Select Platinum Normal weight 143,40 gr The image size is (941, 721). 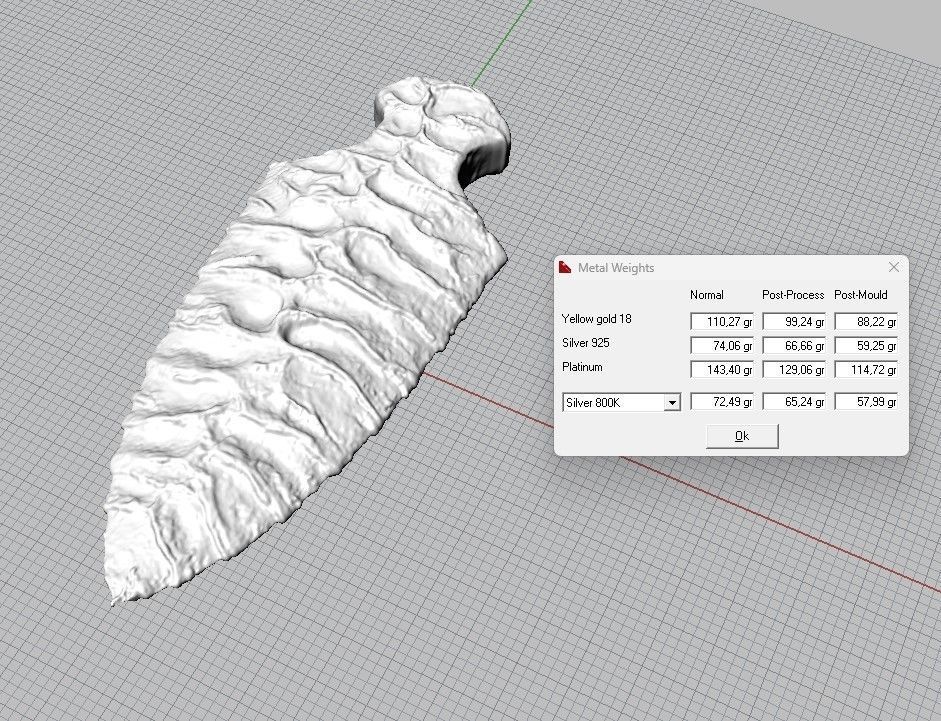[x=722, y=370]
